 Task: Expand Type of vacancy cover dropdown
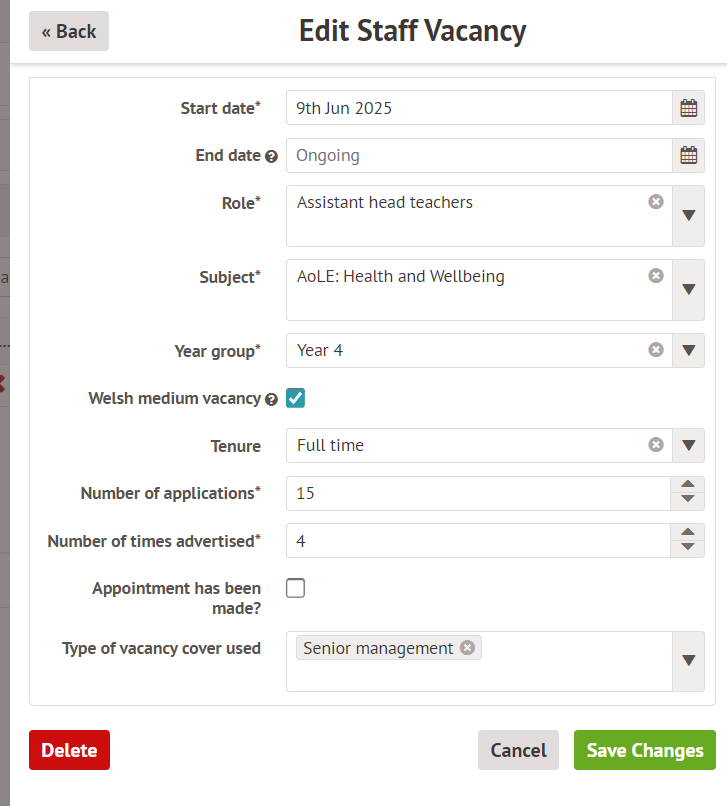point(688,661)
